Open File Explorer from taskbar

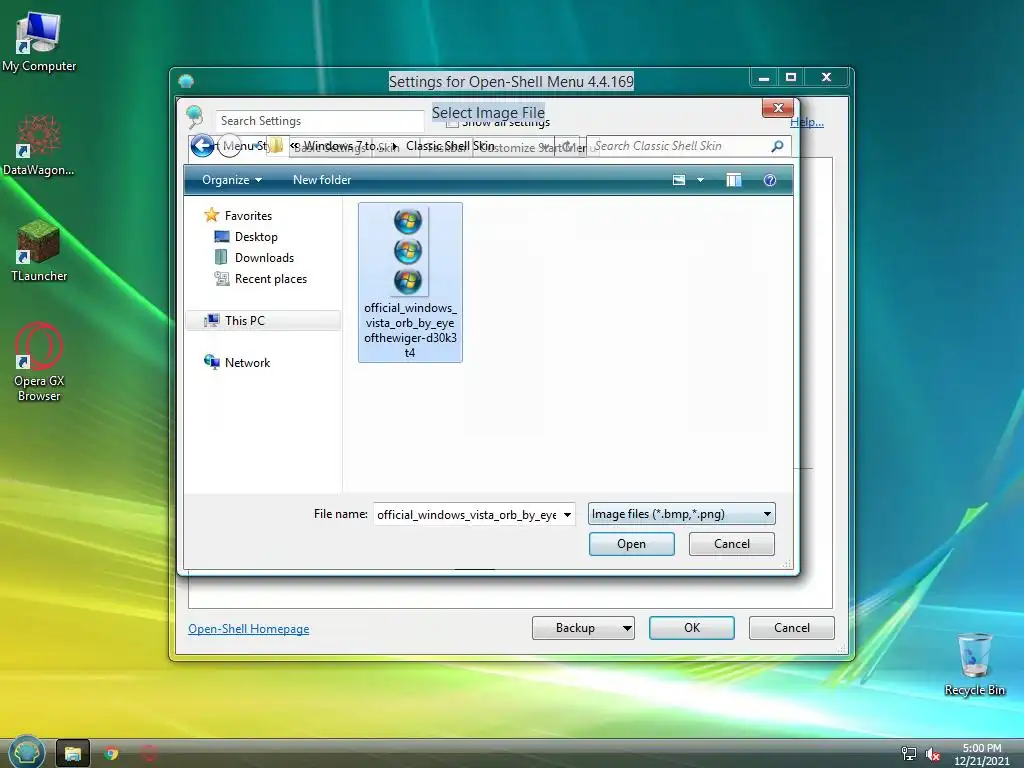pos(72,754)
